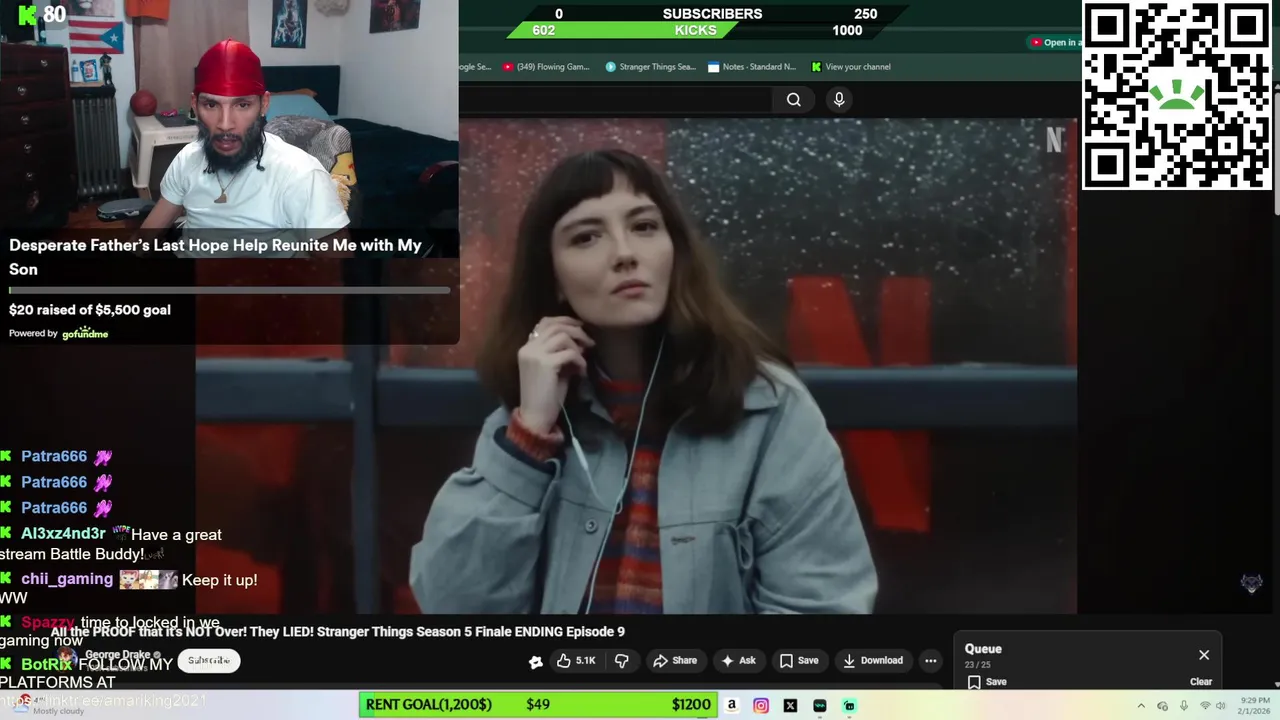Open X app from the taskbar

(790, 705)
